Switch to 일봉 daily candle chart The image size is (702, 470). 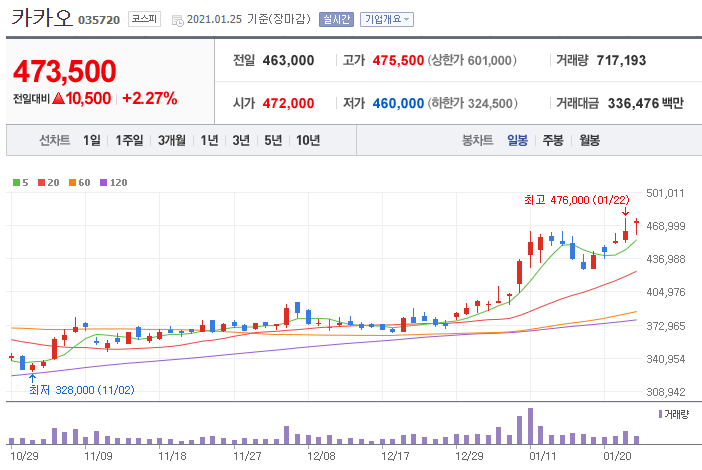tap(518, 141)
